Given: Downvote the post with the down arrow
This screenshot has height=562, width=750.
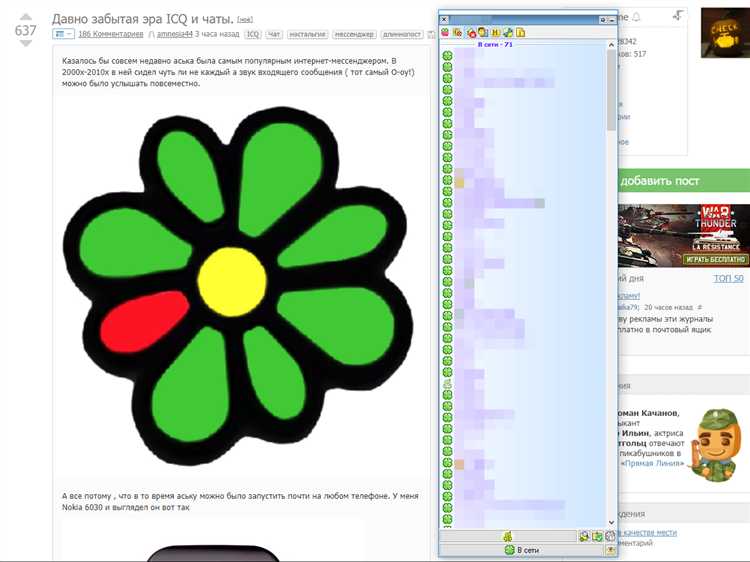Looking at the screenshot, I should tap(26, 43).
